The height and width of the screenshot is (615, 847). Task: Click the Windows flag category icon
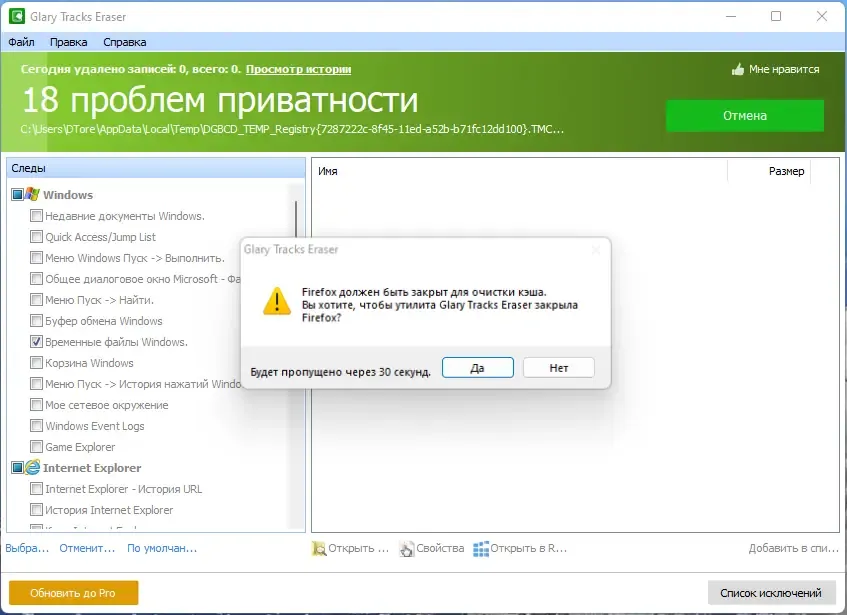click(32, 194)
